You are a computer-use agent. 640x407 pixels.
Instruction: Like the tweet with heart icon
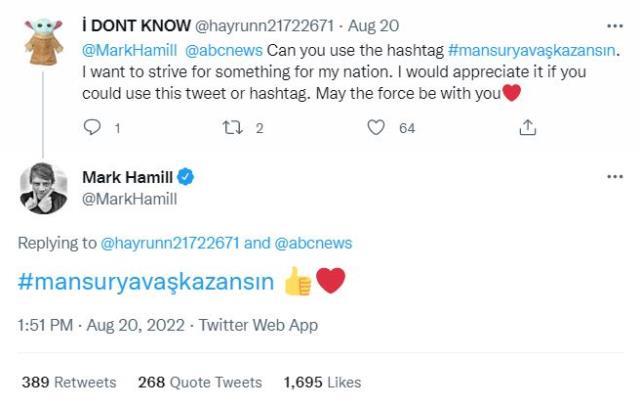pyautogui.click(x=376, y=128)
